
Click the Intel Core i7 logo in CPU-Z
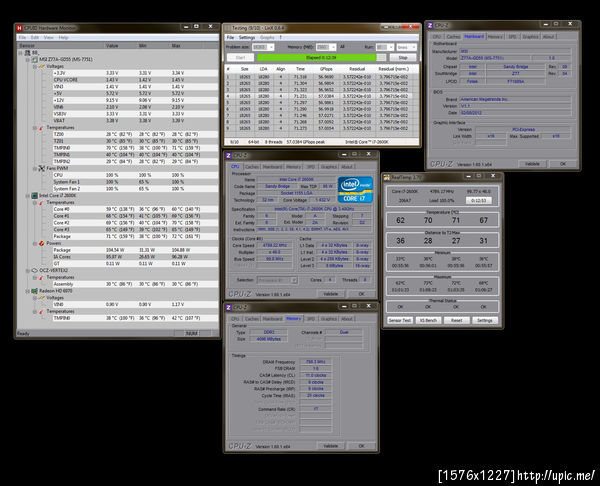point(355,189)
